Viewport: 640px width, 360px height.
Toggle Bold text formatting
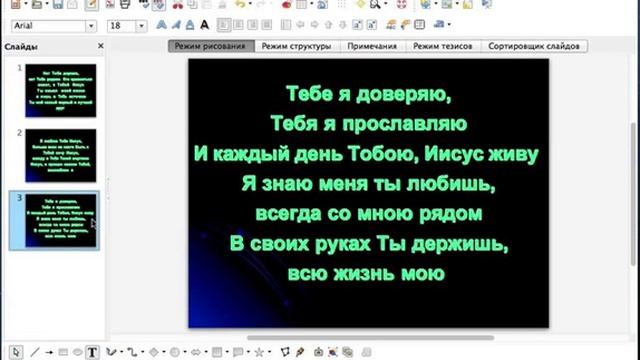[x=162, y=25]
